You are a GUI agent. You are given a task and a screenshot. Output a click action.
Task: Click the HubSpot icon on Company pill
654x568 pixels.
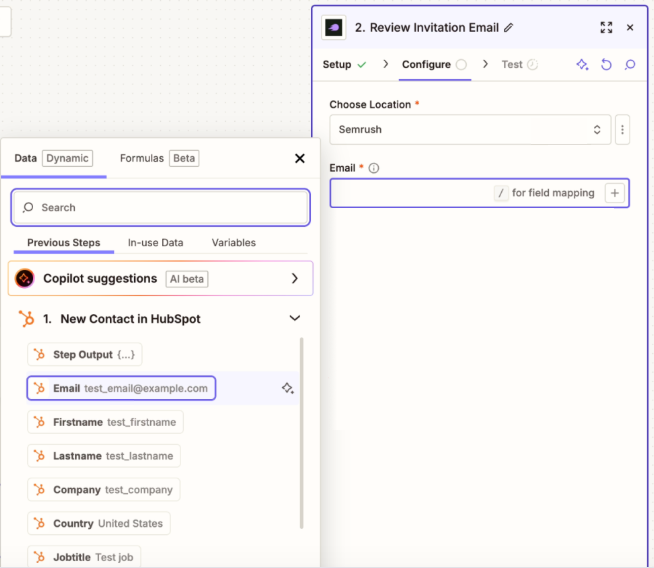(39, 490)
